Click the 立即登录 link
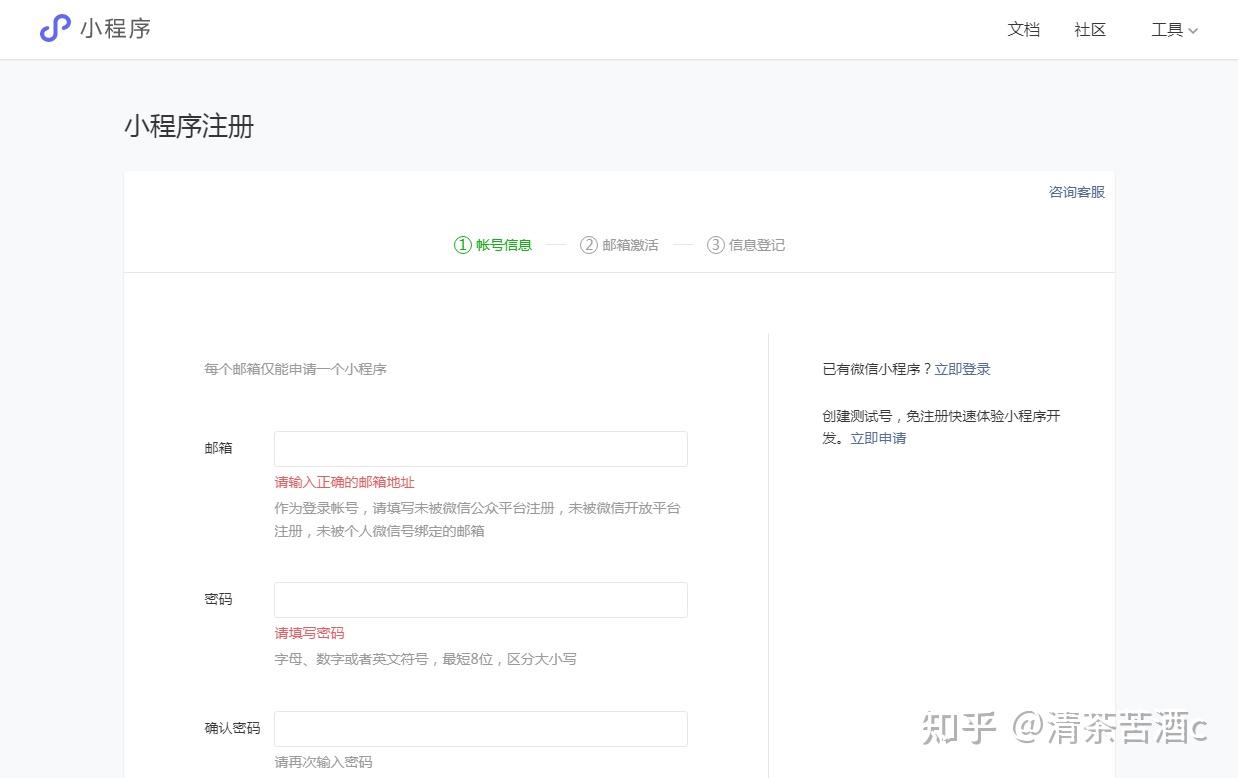Screen dimensions: 1238x778 point(963,369)
